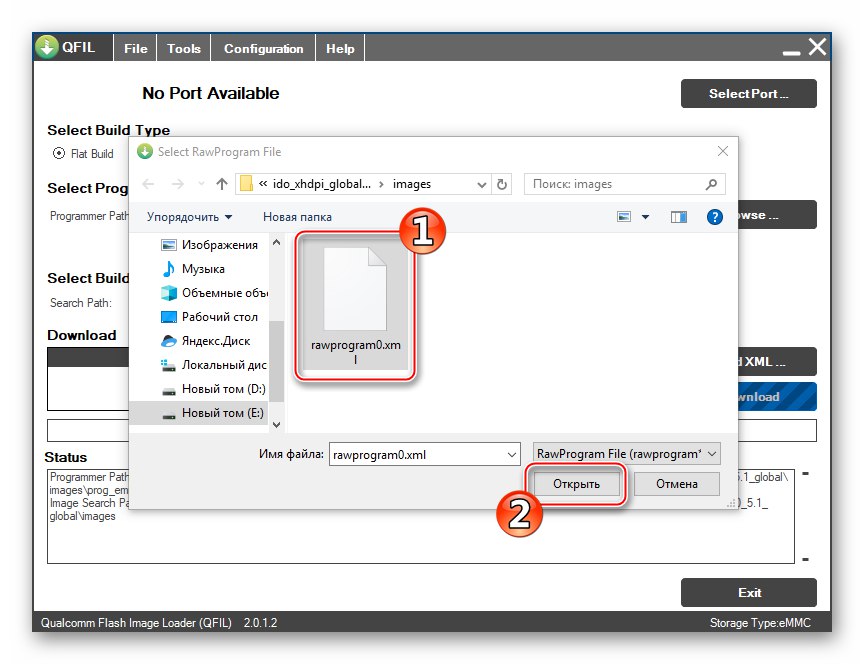Toggle the preview pane icon

(x=679, y=217)
